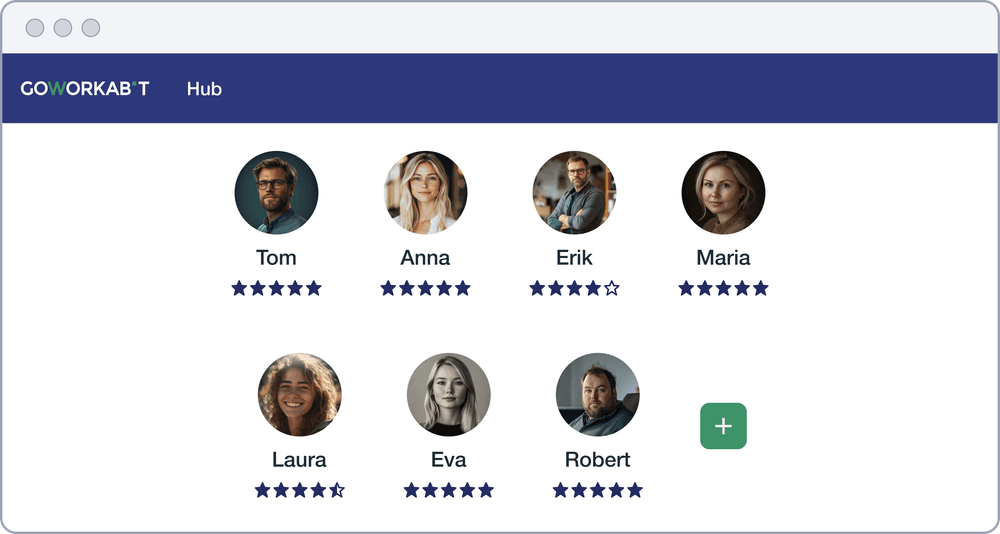Click the name Tom
Viewport: 1000px width, 534px height.
coord(276,258)
